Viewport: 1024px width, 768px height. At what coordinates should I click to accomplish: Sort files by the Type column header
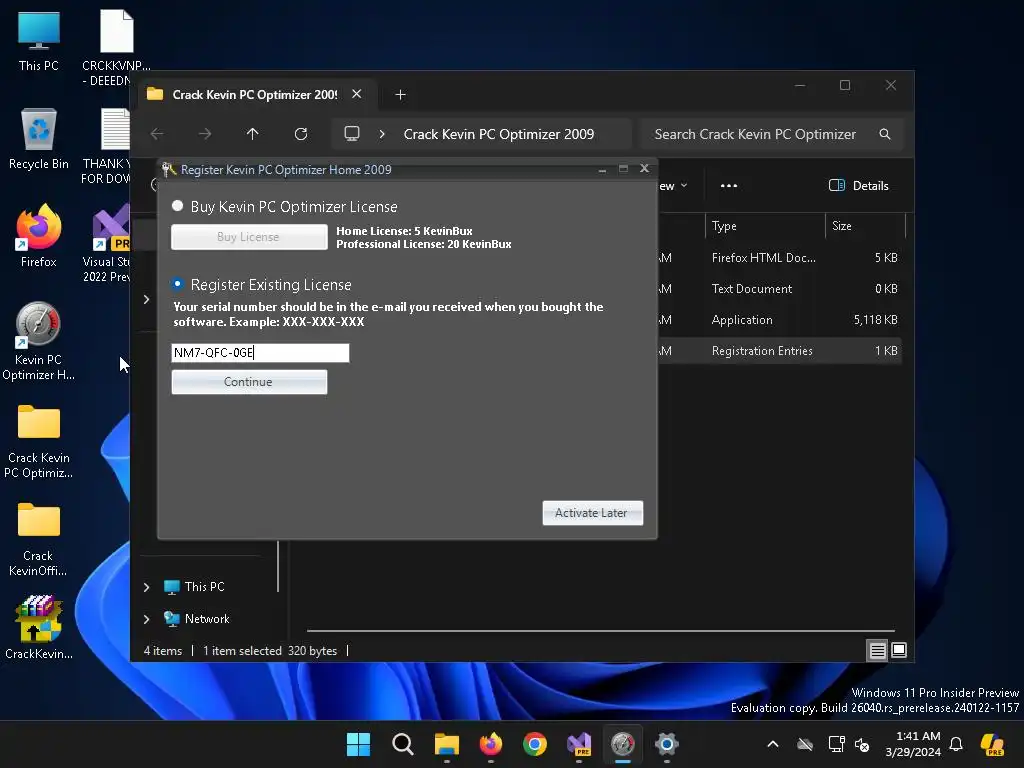(x=764, y=226)
